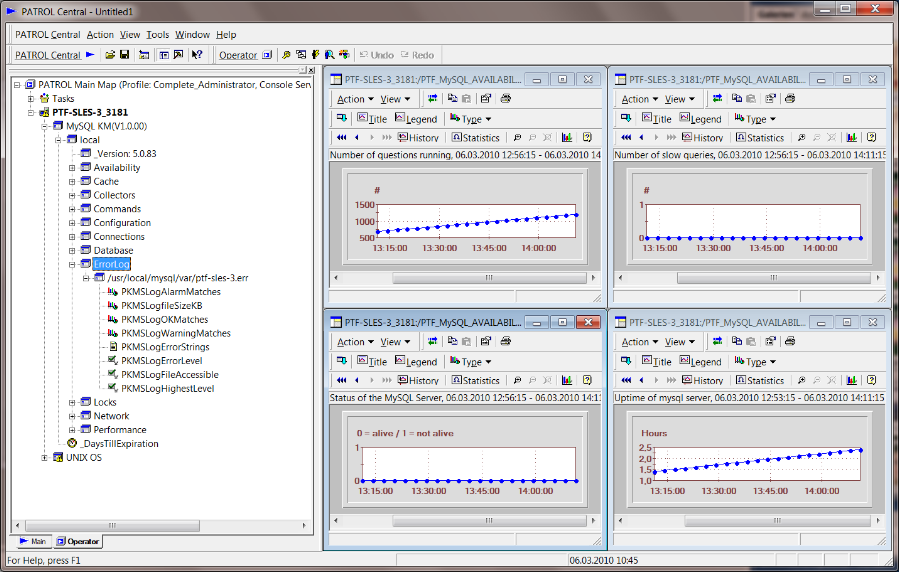Select _DaysTillExpiration in the tree

(119, 443)
